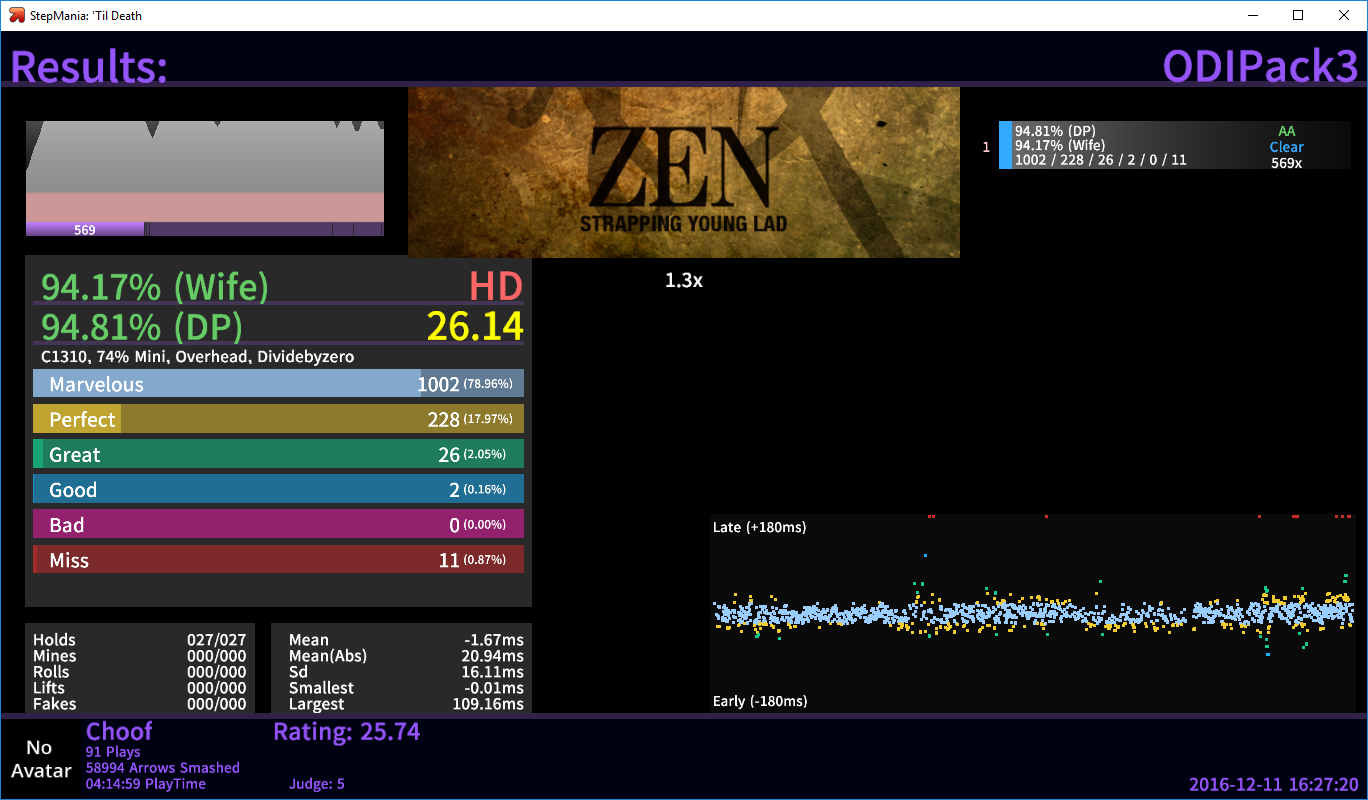Click the Great judgment bar
The image size is (1368, 800).
(x=278, y=454)
